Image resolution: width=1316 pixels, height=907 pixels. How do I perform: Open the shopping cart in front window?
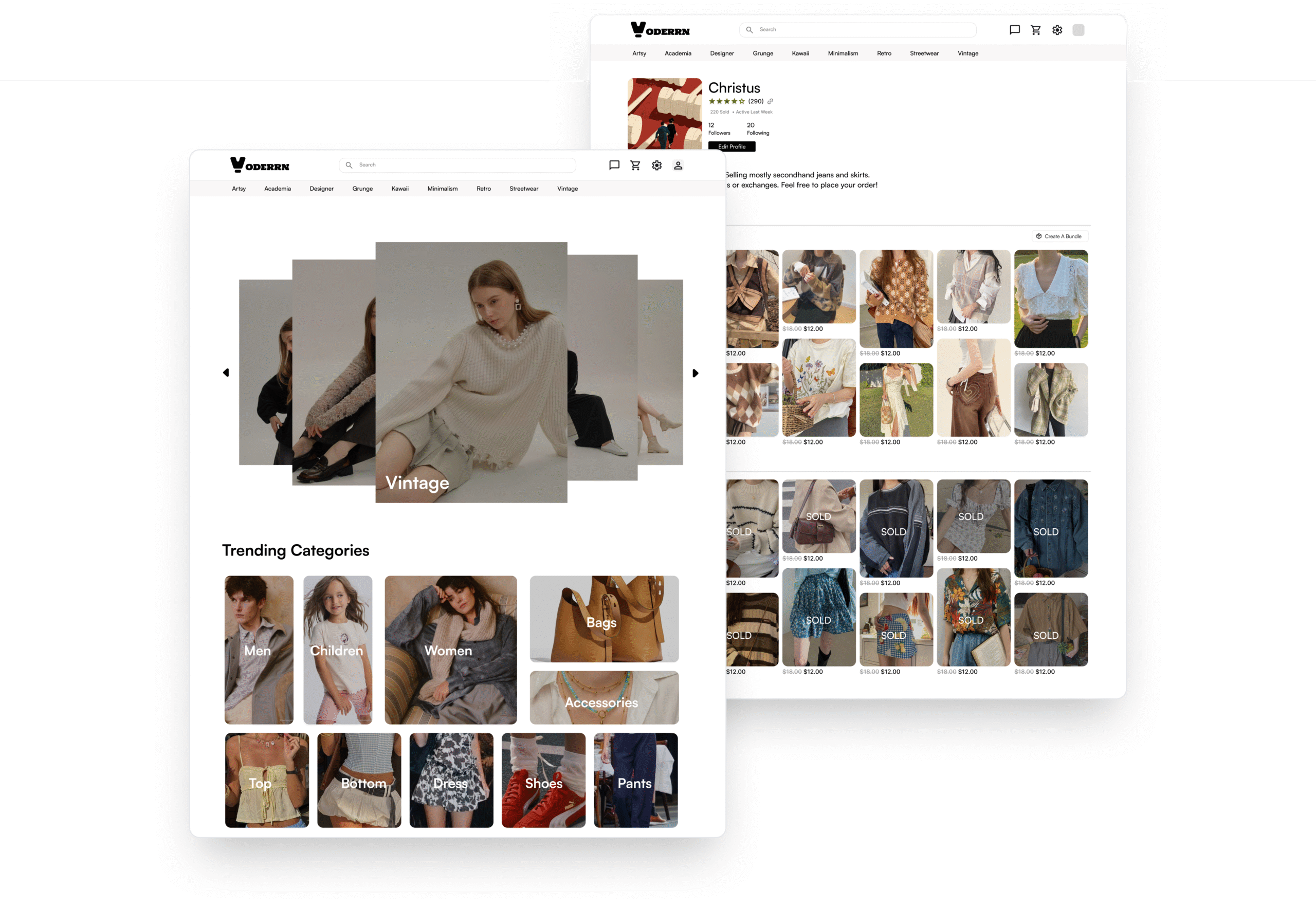[x=635, y=165]
